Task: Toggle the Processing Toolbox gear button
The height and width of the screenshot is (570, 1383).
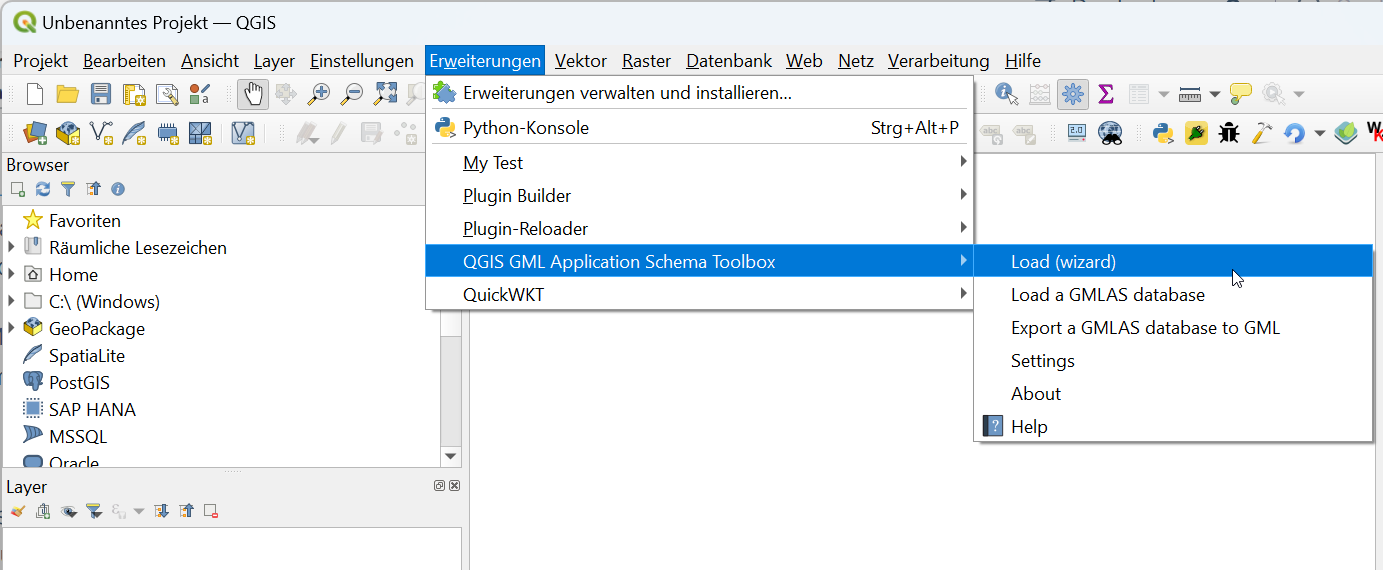Action: coord(1073,95)
